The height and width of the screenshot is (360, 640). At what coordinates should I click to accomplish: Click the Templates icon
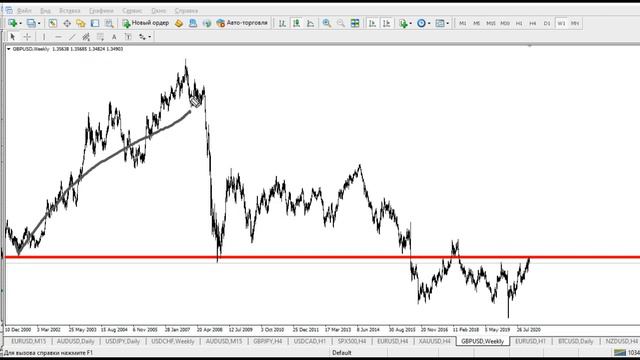[x=440, y=24]
